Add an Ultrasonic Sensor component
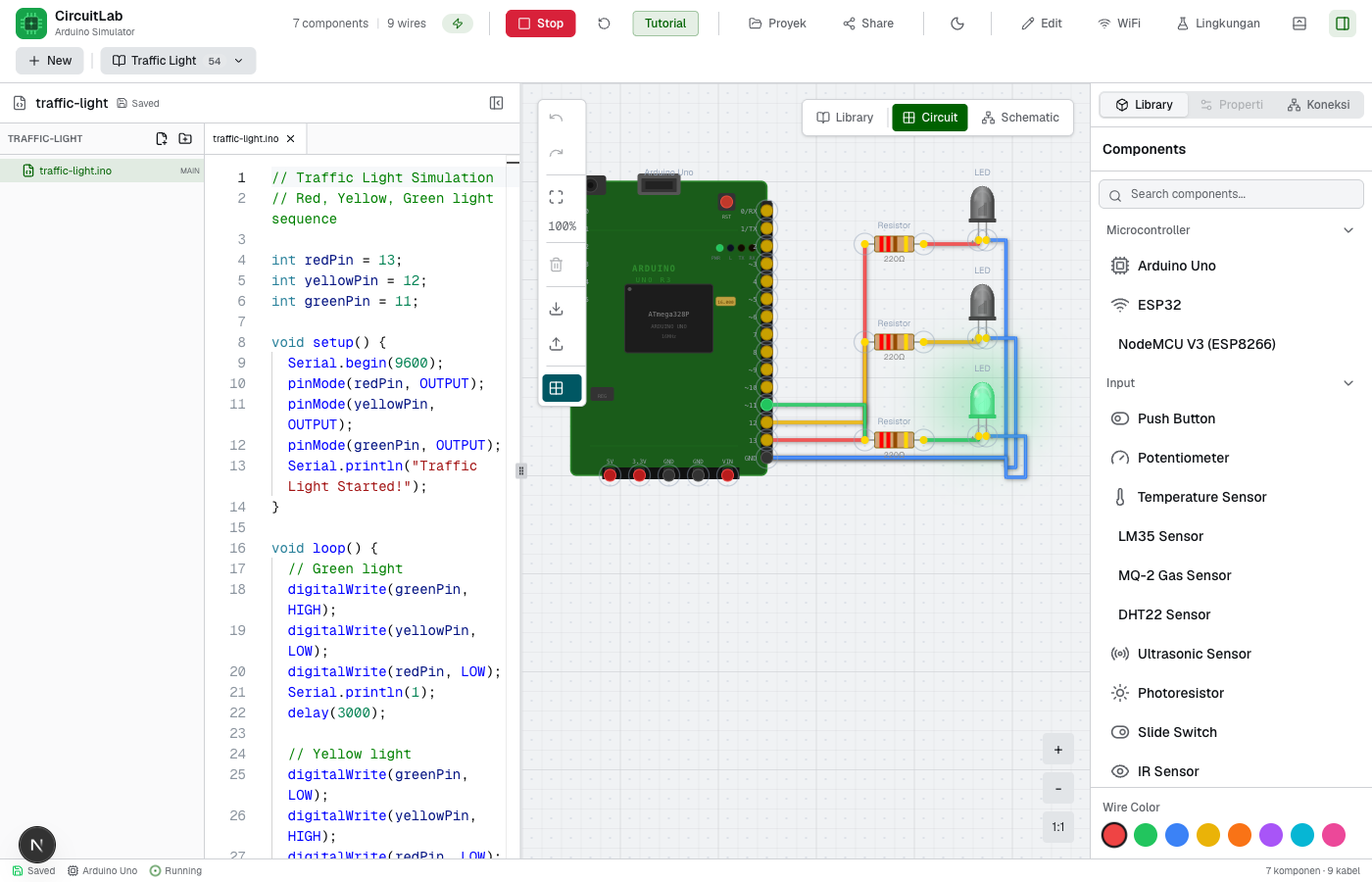The height and width of the screenshot is (882, 1372). pyautogui.click(x=1231, y=654)
